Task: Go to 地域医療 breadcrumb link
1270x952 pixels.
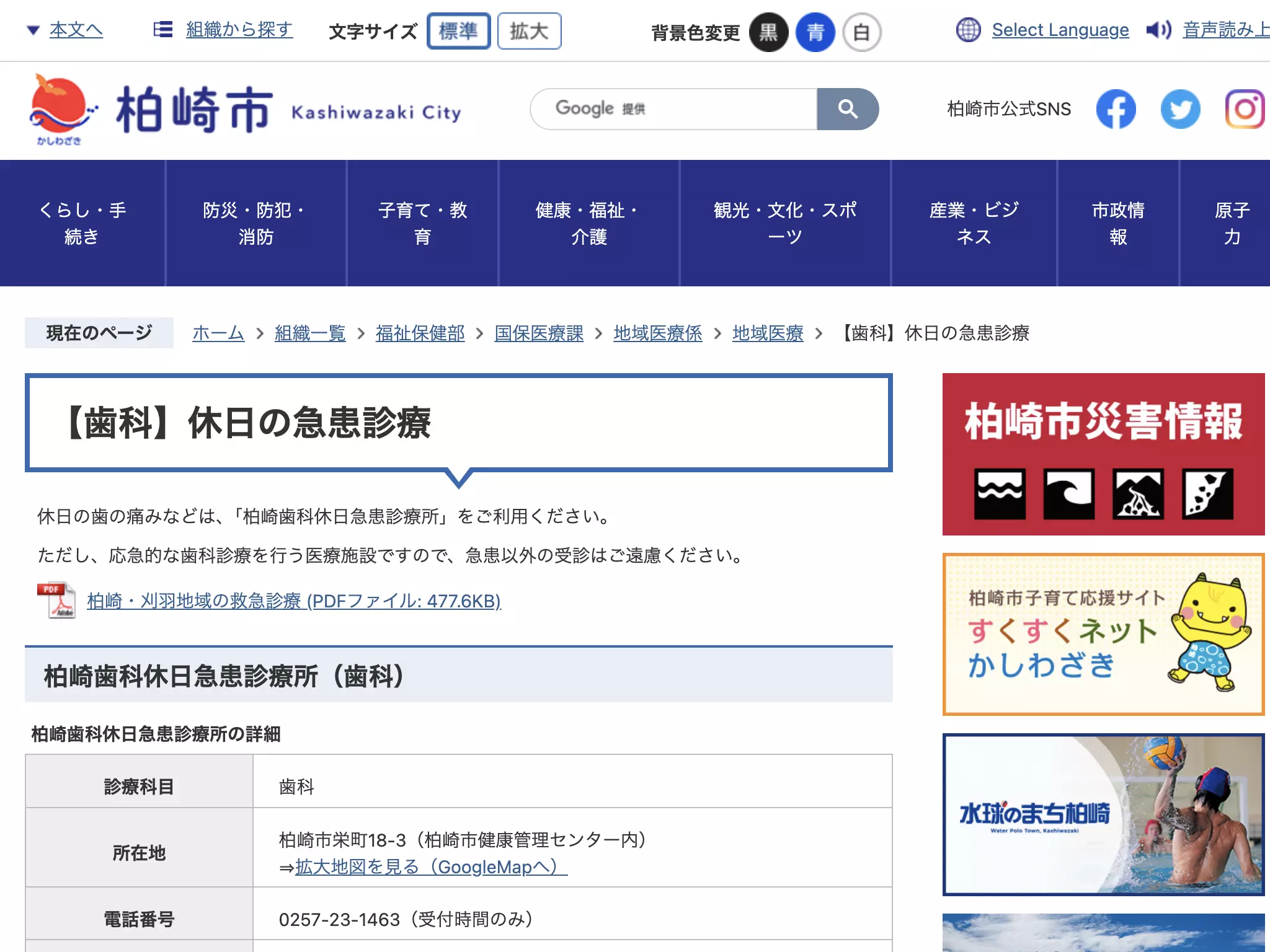Action: pos(768,333)
